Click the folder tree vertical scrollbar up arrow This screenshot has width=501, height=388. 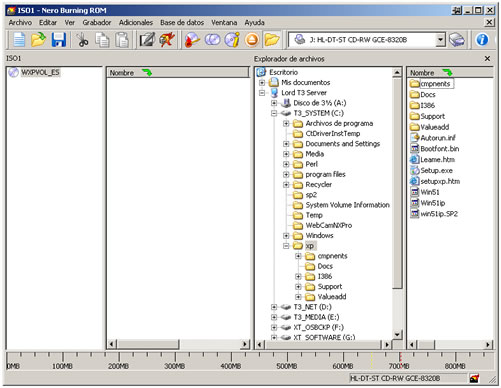tap(397, 72)
